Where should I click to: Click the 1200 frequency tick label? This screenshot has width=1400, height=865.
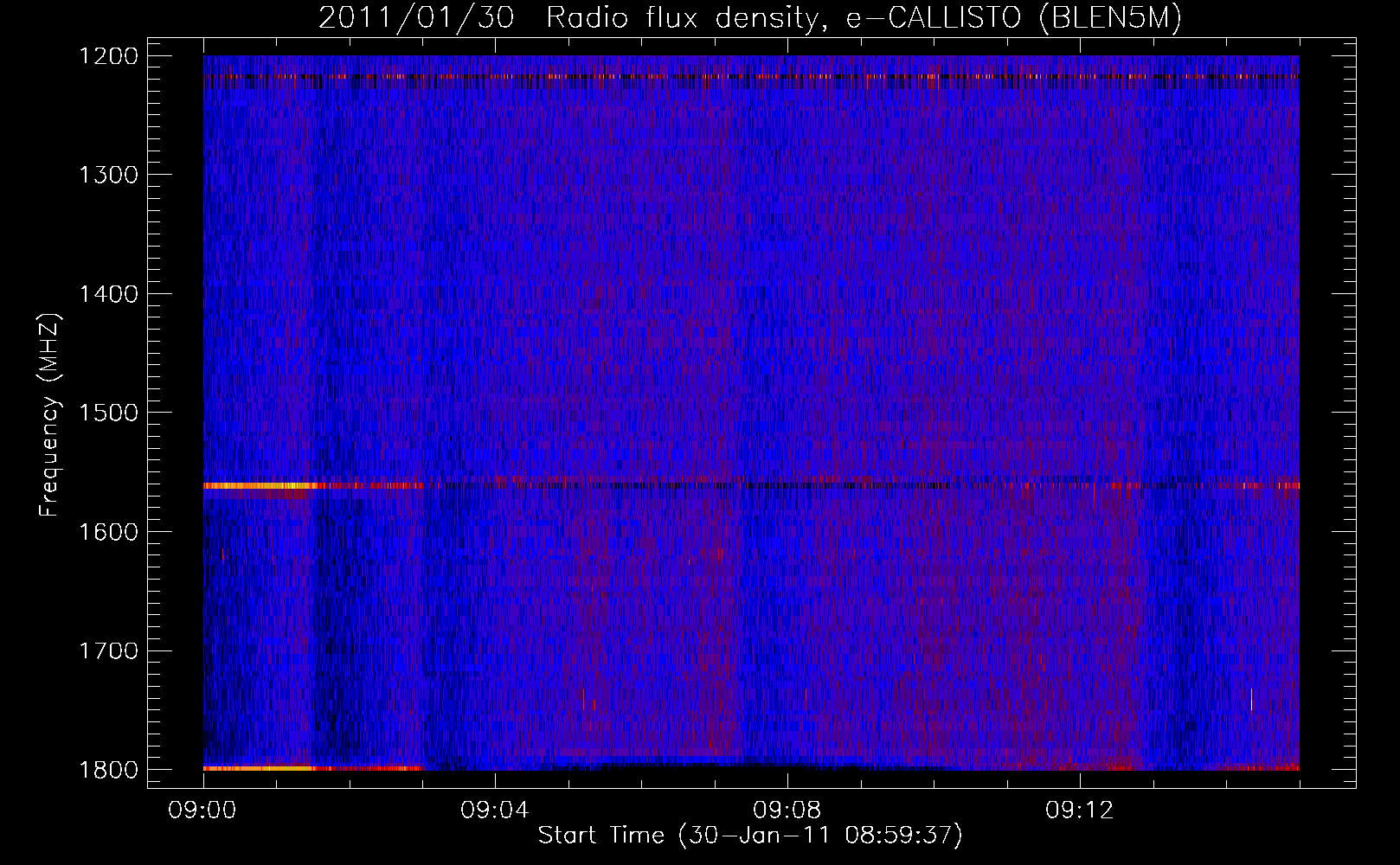coord(108,56)
